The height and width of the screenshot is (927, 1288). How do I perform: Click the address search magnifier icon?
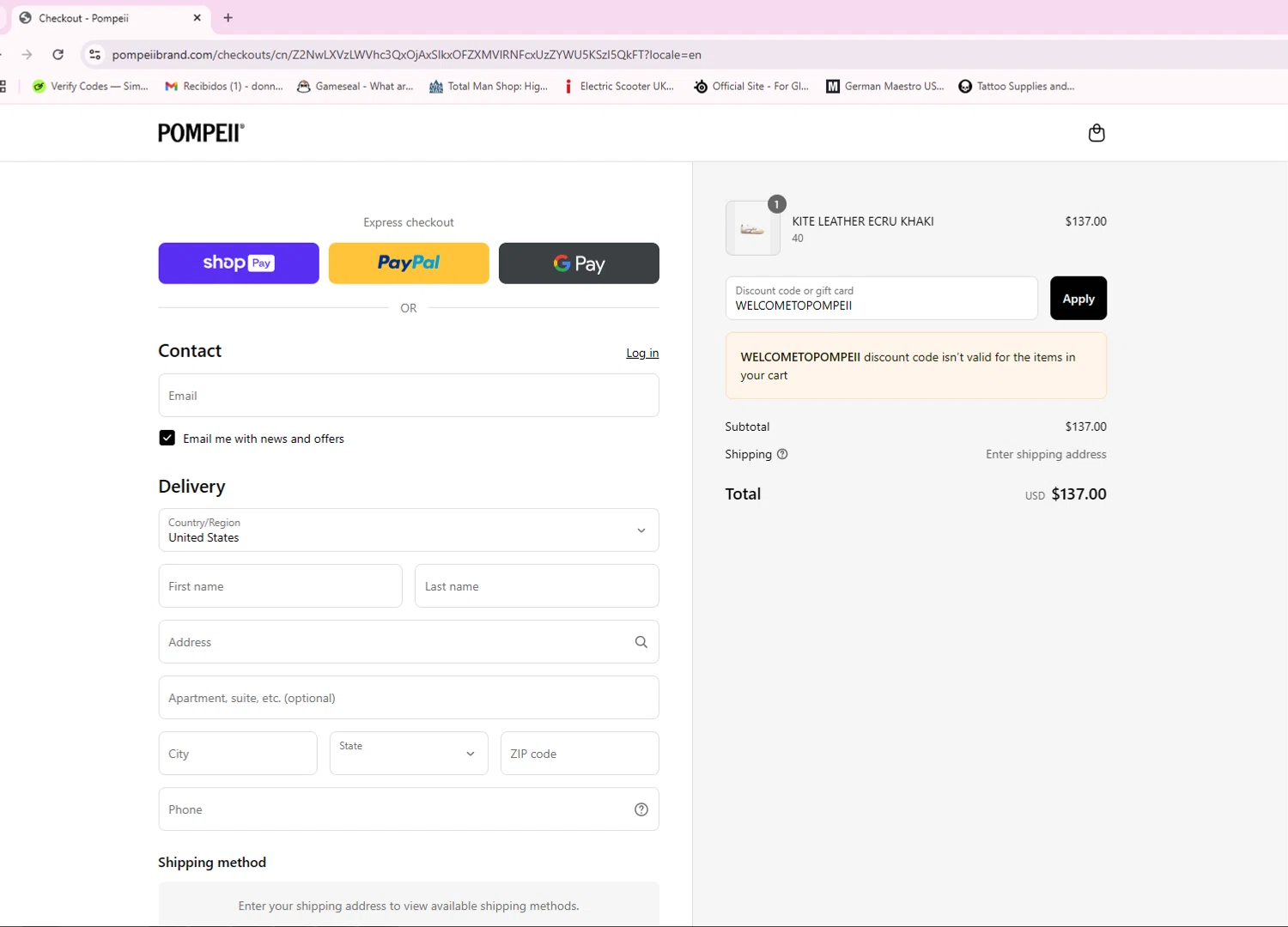point(641,642)
